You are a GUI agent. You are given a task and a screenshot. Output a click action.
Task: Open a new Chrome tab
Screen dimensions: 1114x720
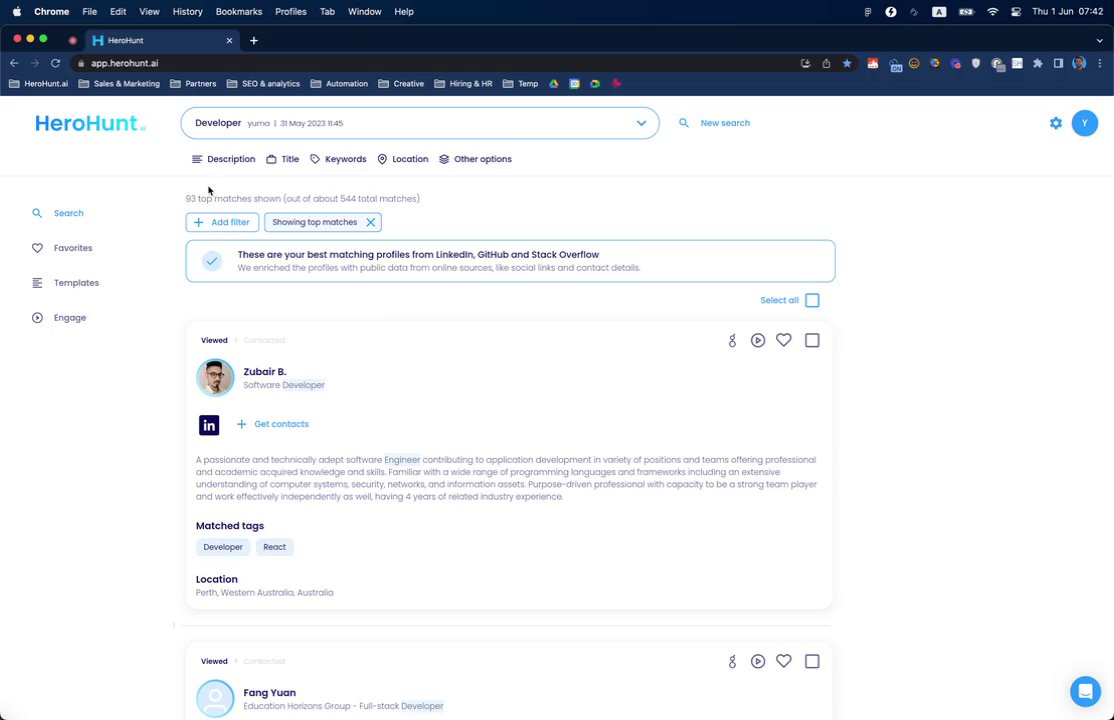pos(254,41)
